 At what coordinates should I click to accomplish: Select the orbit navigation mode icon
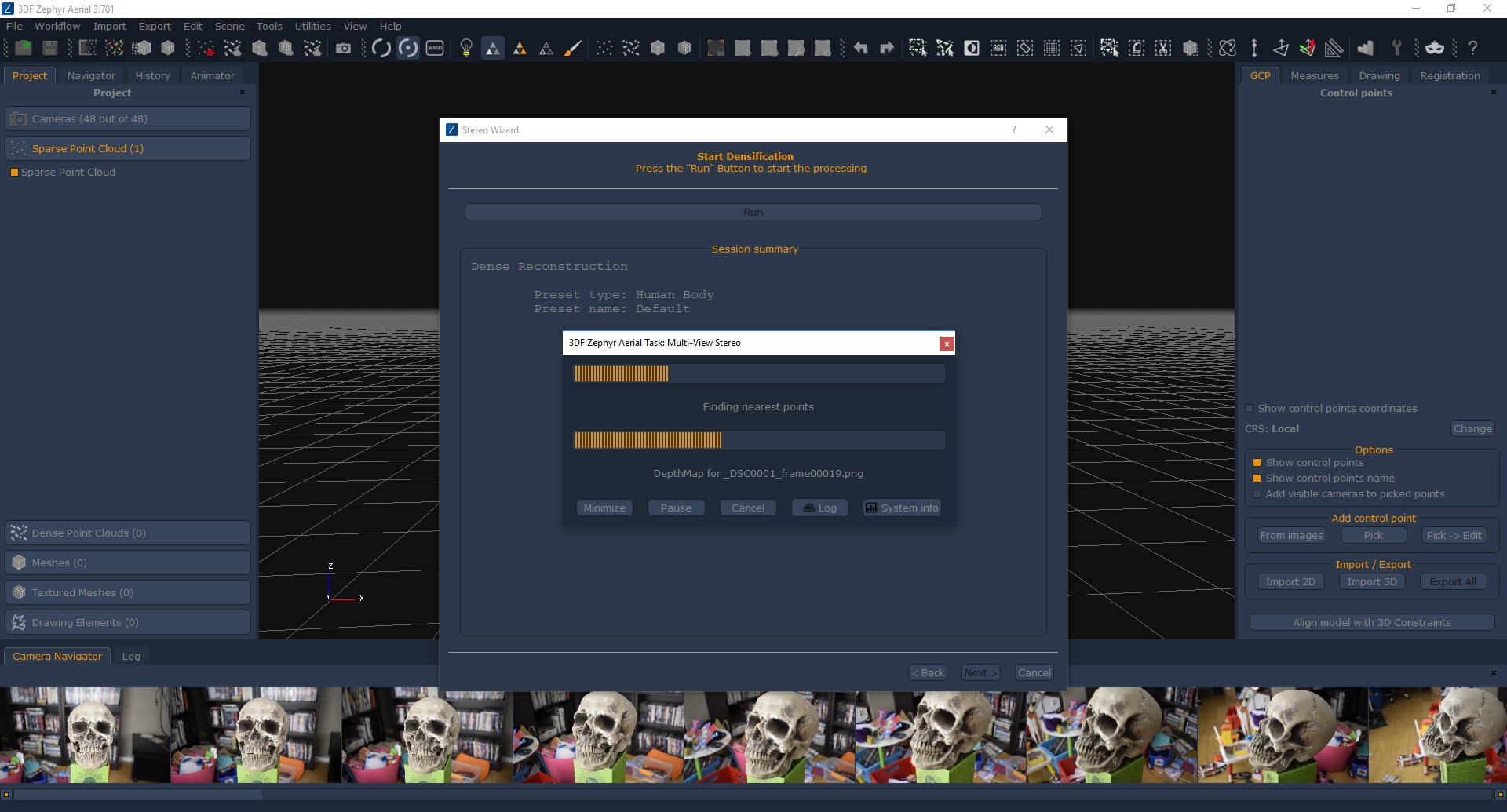pos(381,48)
